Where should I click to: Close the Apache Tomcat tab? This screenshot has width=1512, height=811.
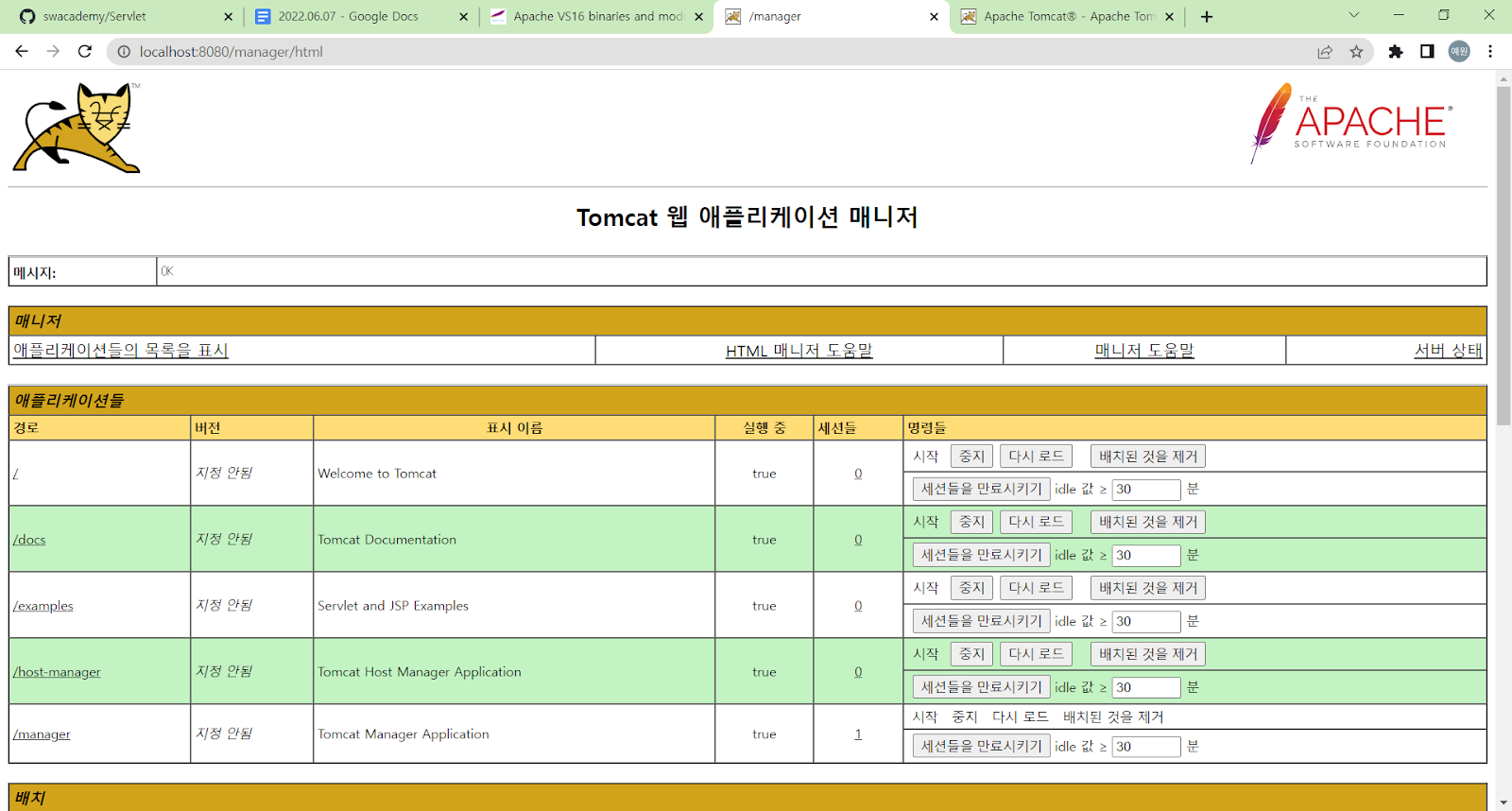coord(1169,17)
